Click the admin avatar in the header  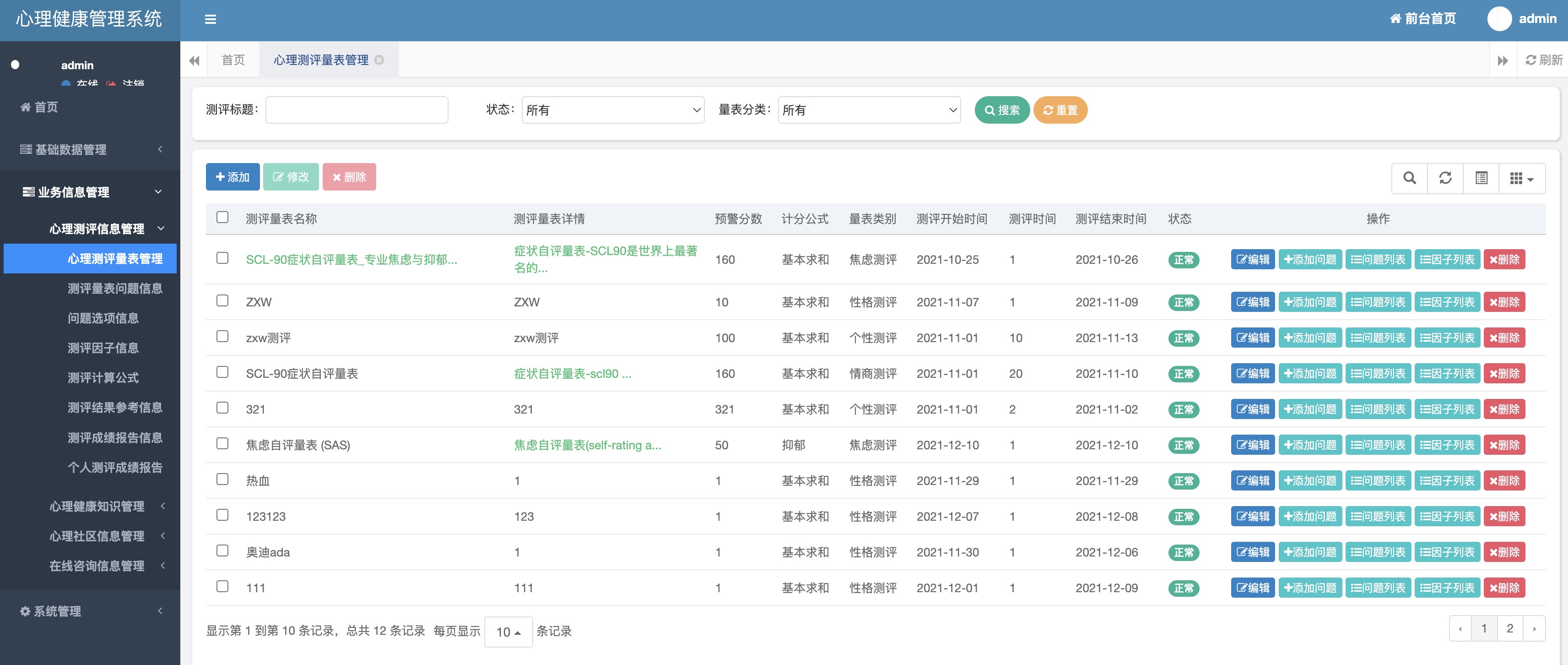click(1499, 18)
